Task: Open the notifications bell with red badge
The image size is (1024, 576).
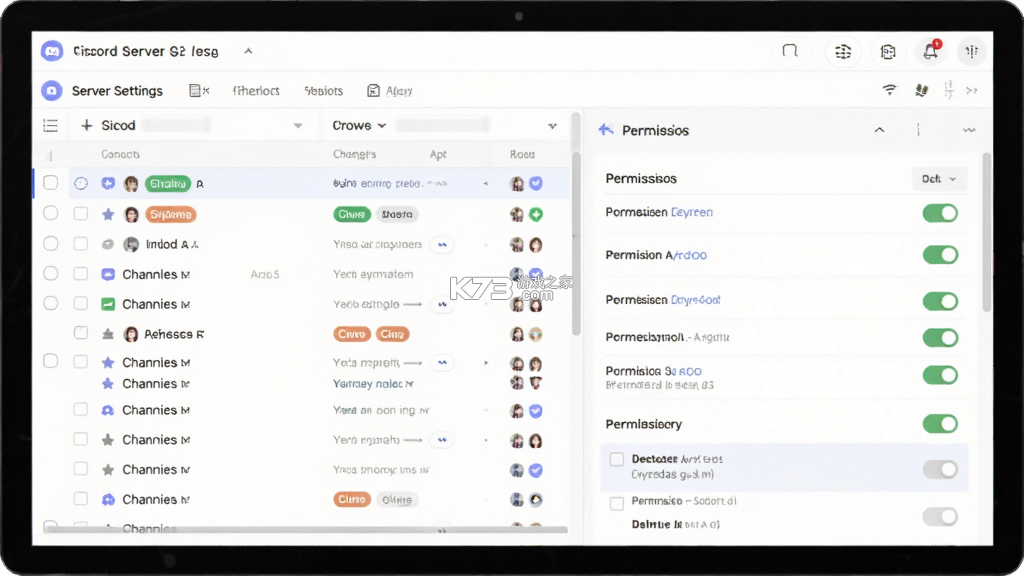Action: click(x=931, y=51)
